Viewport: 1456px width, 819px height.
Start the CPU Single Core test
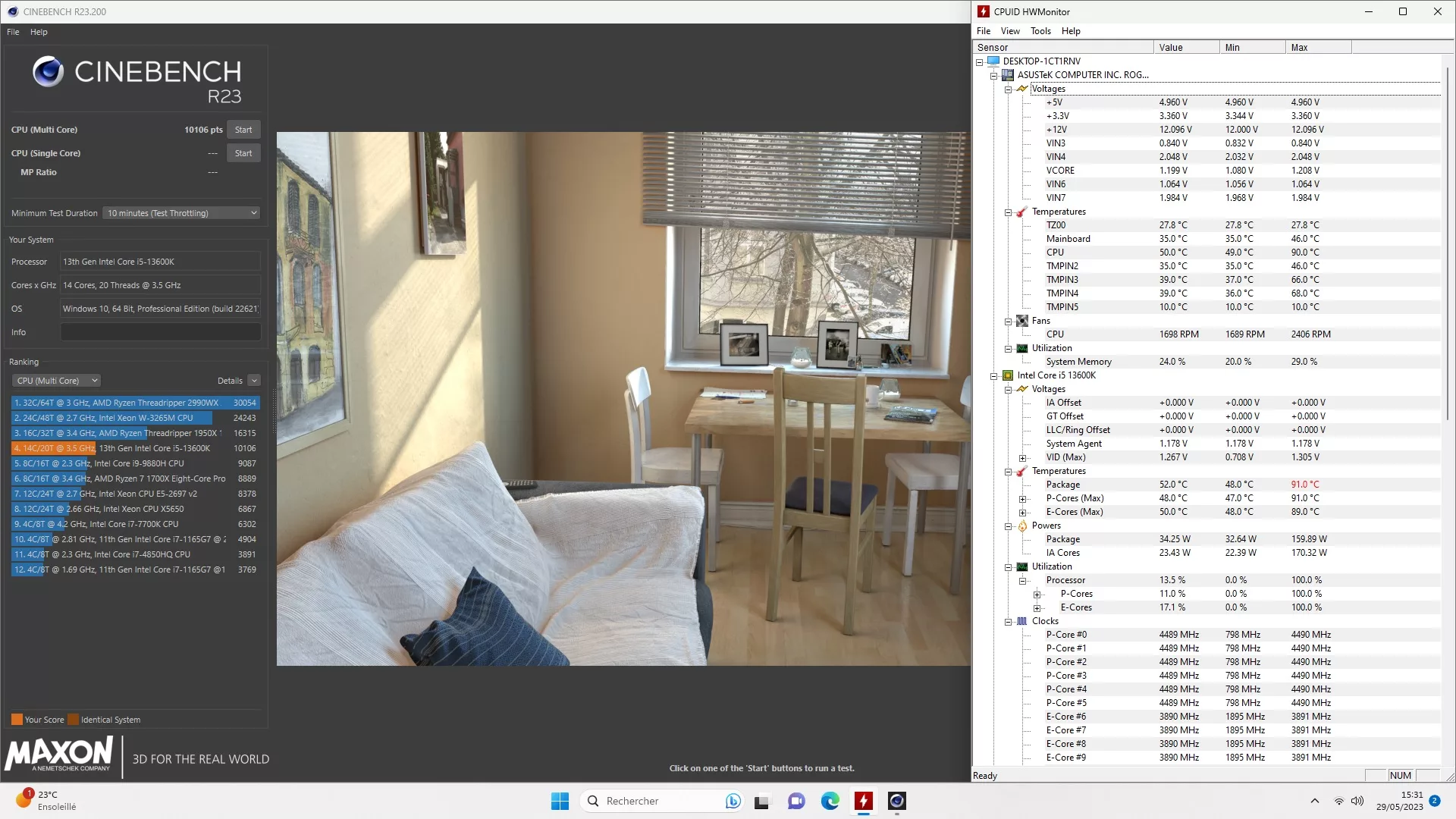[x=243, y=153]
